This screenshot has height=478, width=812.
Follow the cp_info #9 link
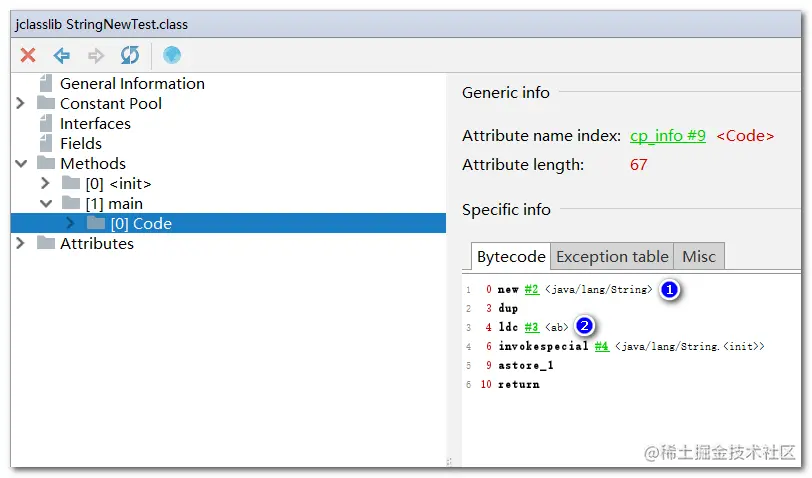668,136
